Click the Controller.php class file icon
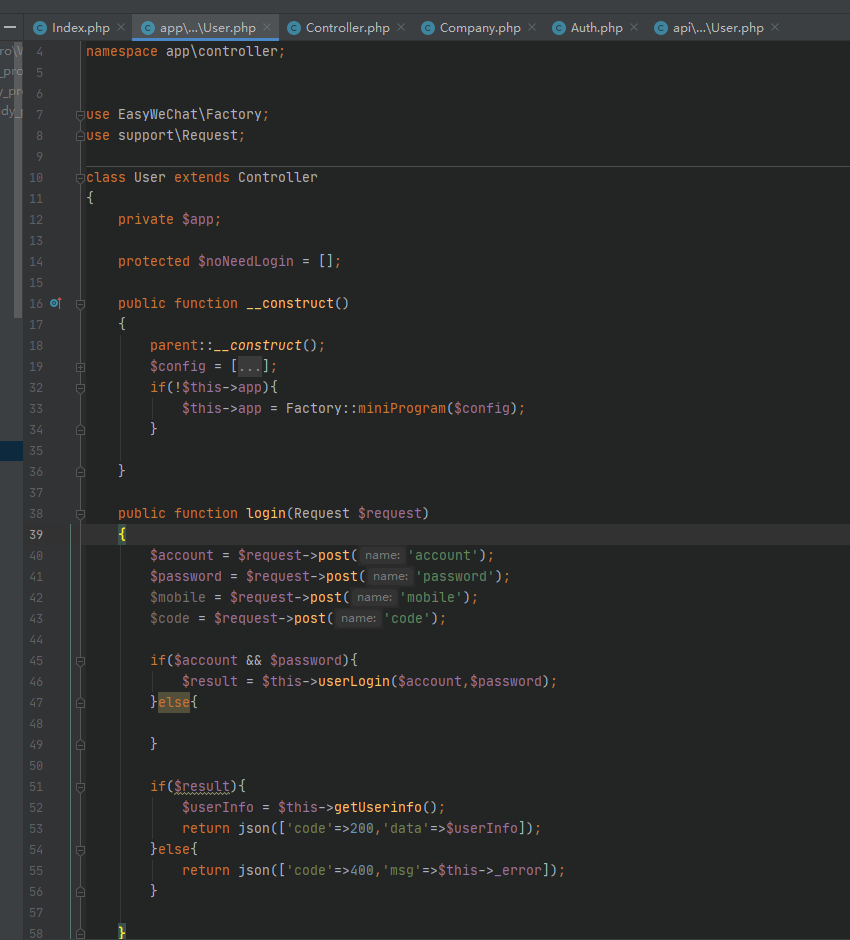This screenshot has height=940, width=850. 294,28
